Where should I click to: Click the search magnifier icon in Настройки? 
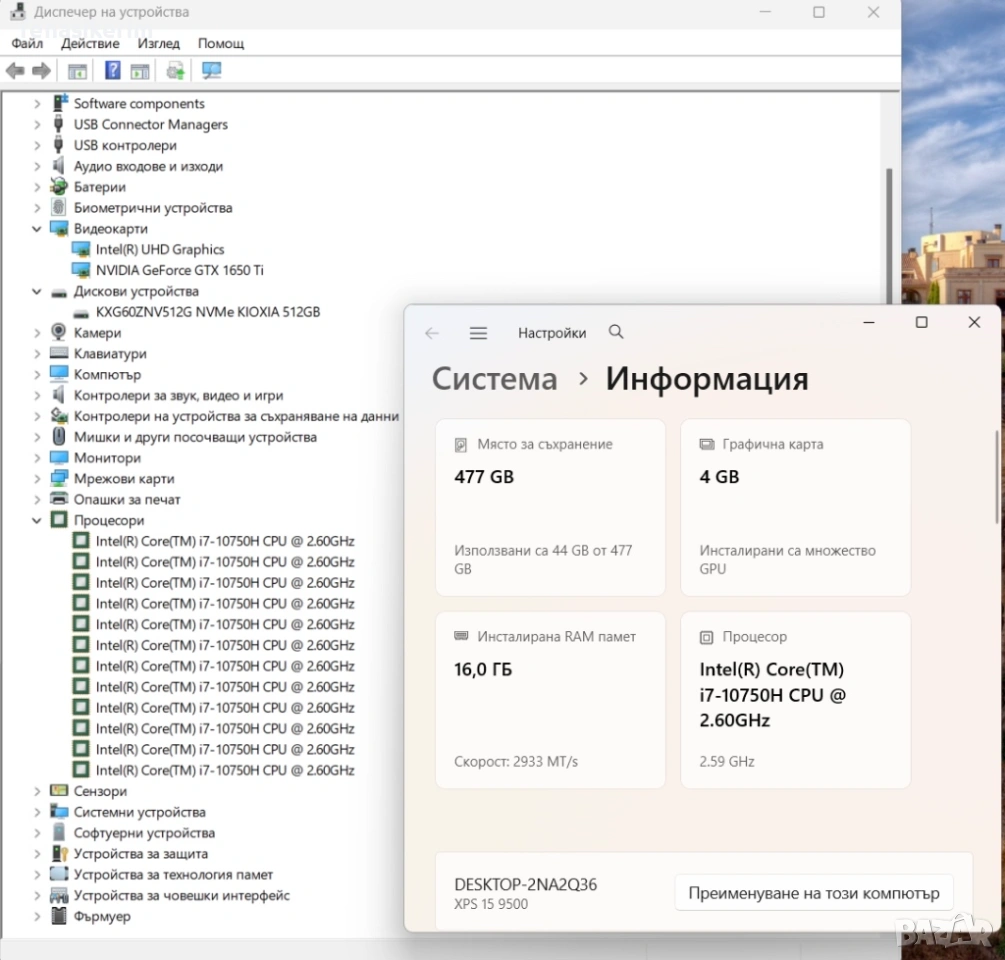click(616, 332)
